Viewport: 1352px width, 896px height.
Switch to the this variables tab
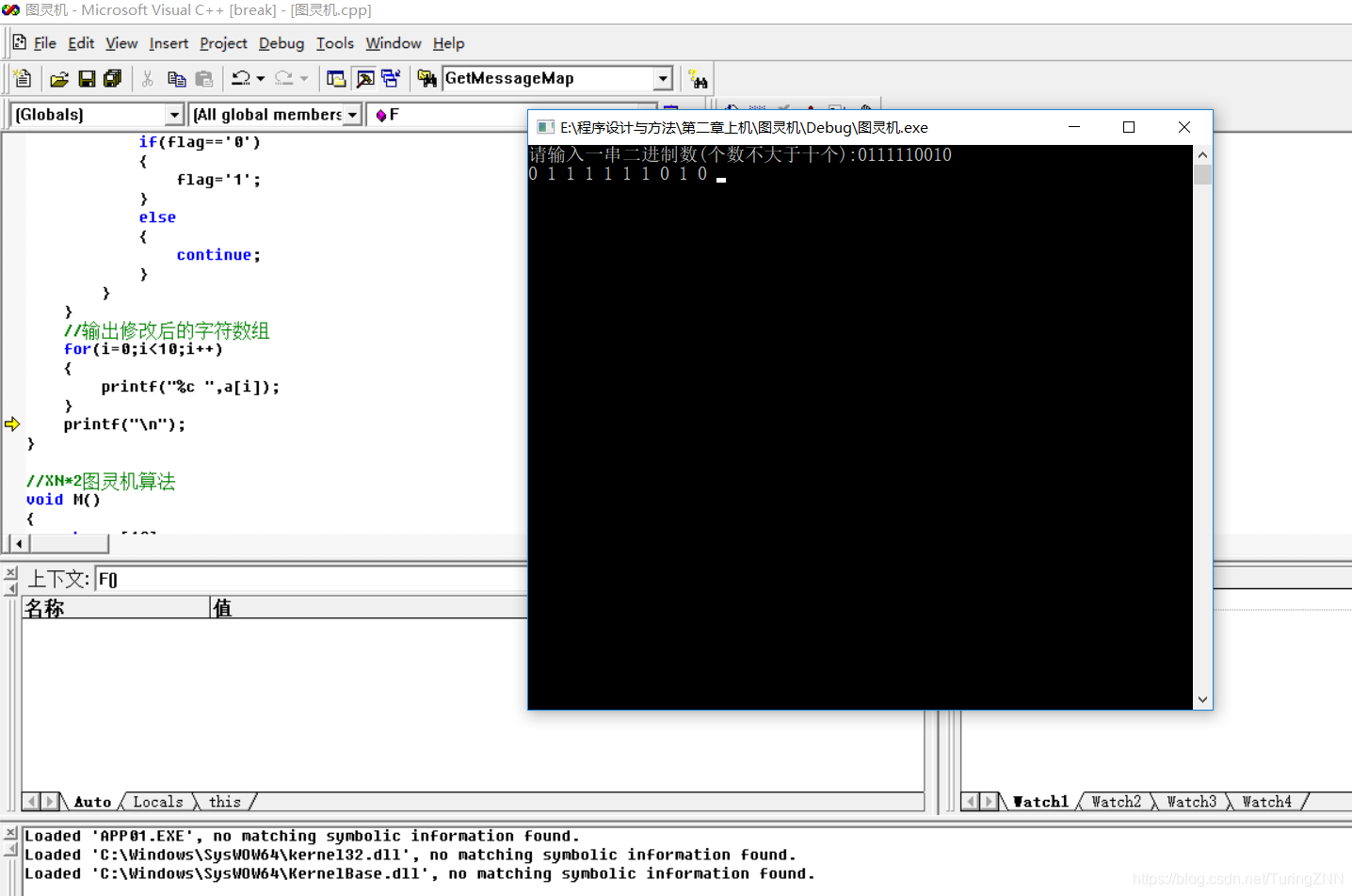tap(225, 802)
